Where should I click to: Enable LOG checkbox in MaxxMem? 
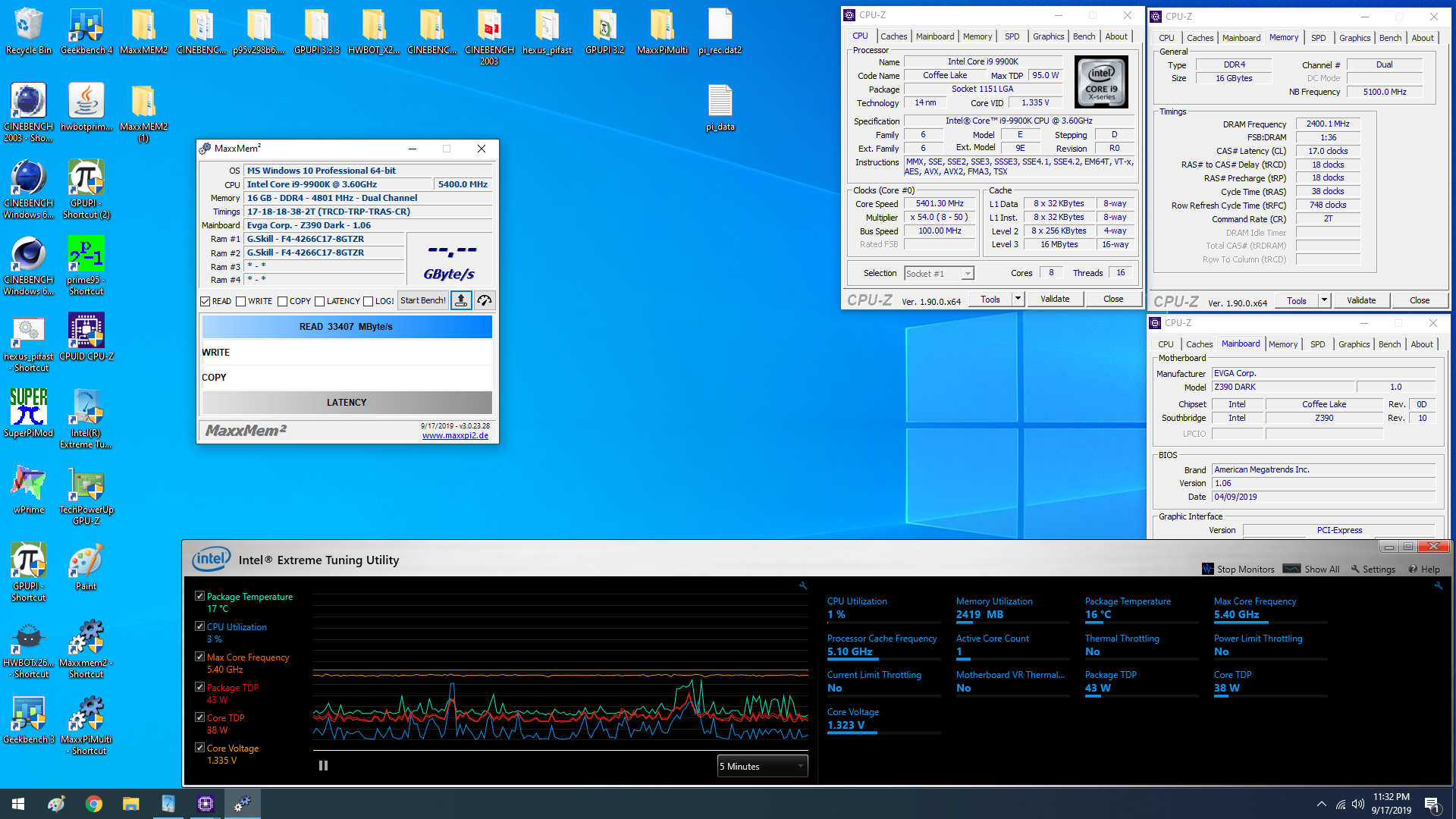[x=368, y=301]
